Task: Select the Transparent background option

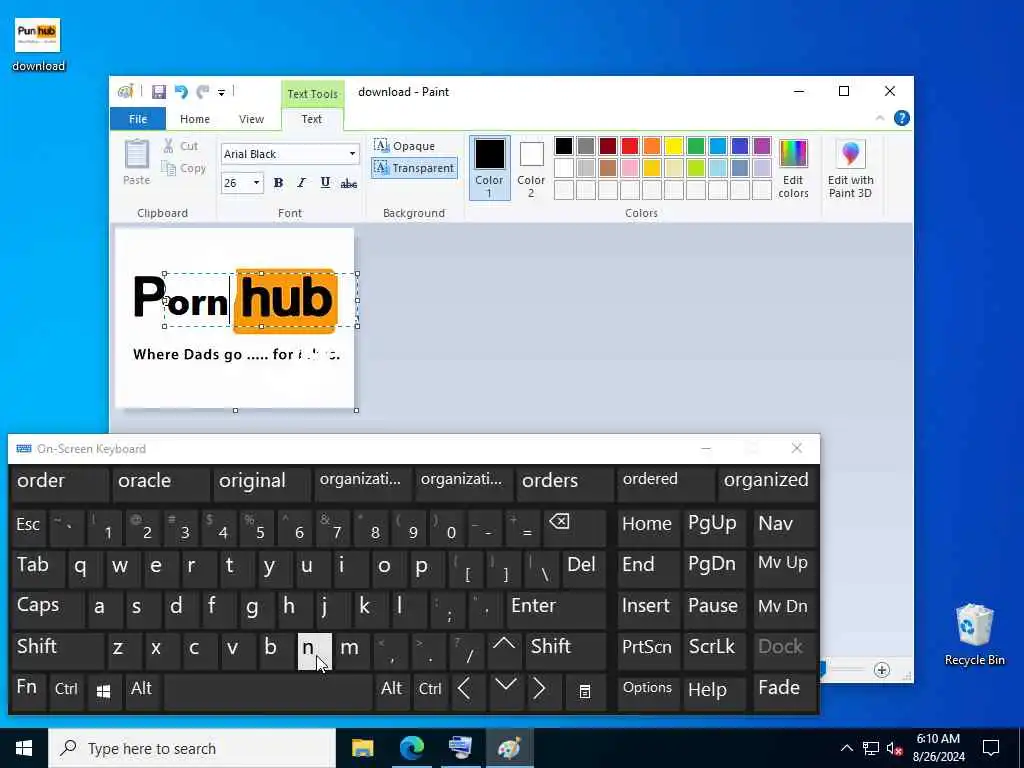Action: [414, 168]
